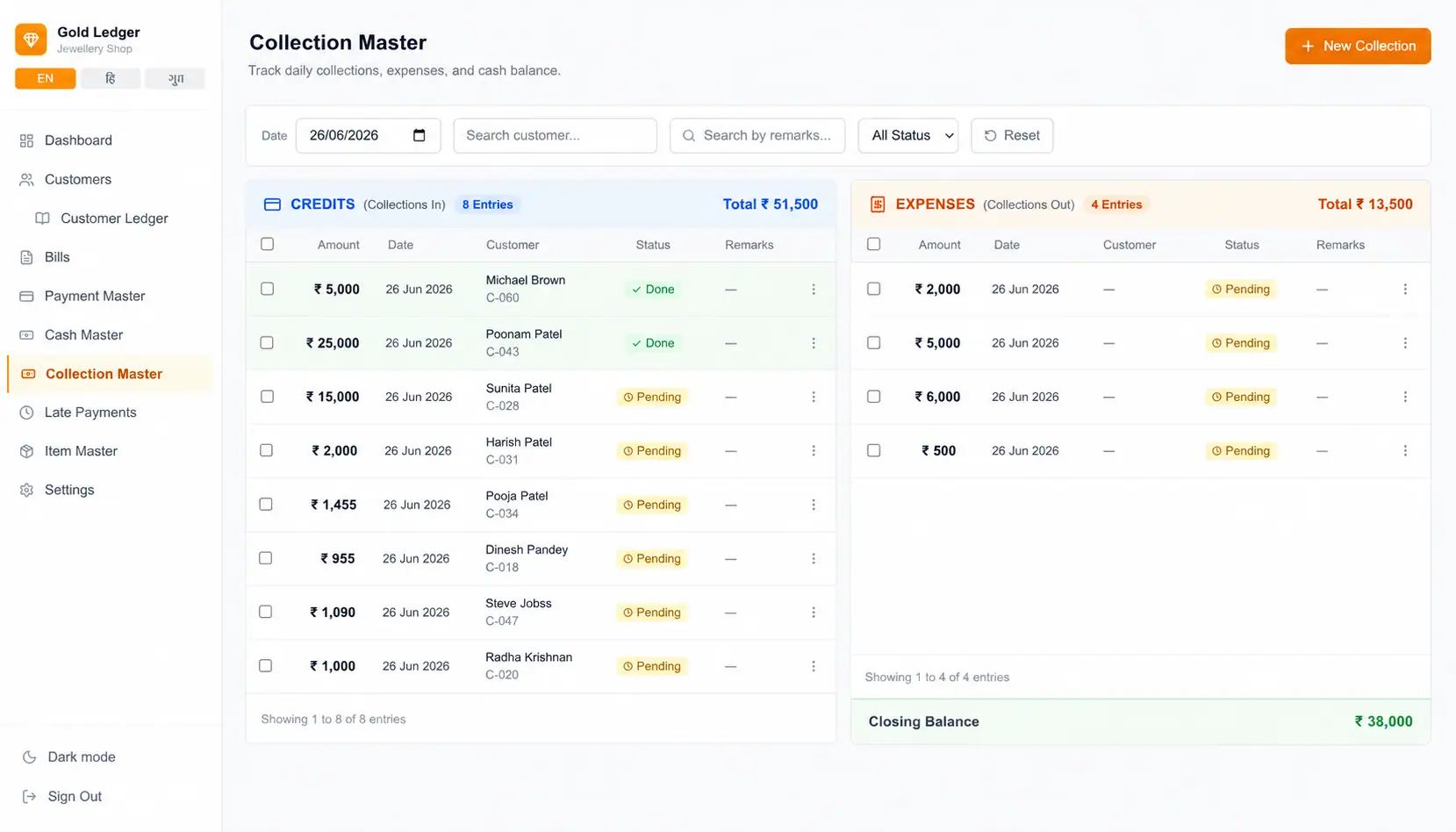Image resolution: width=1456 pixels, height=832 pixels.
Task: Check the ₹ 6,000 expense row
Action: pos(873,397)
